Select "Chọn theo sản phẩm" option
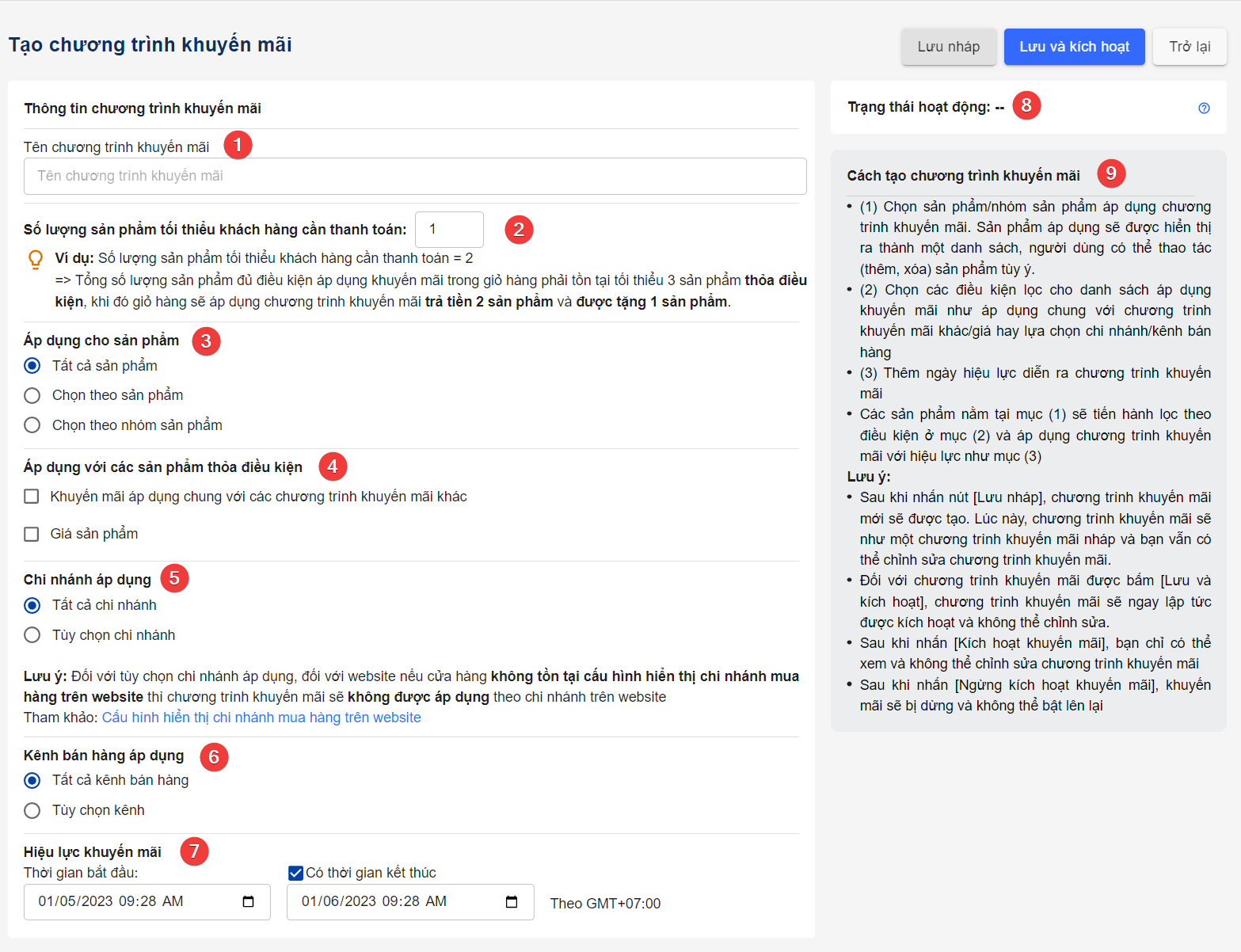Viewport: 1241px width, 952px height. pos(32,395)
